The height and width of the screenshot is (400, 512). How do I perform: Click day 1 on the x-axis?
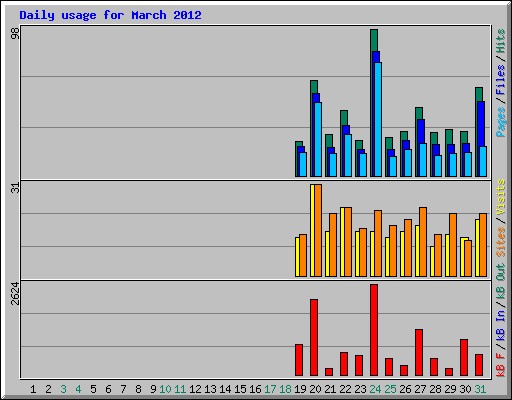(33, 389)
